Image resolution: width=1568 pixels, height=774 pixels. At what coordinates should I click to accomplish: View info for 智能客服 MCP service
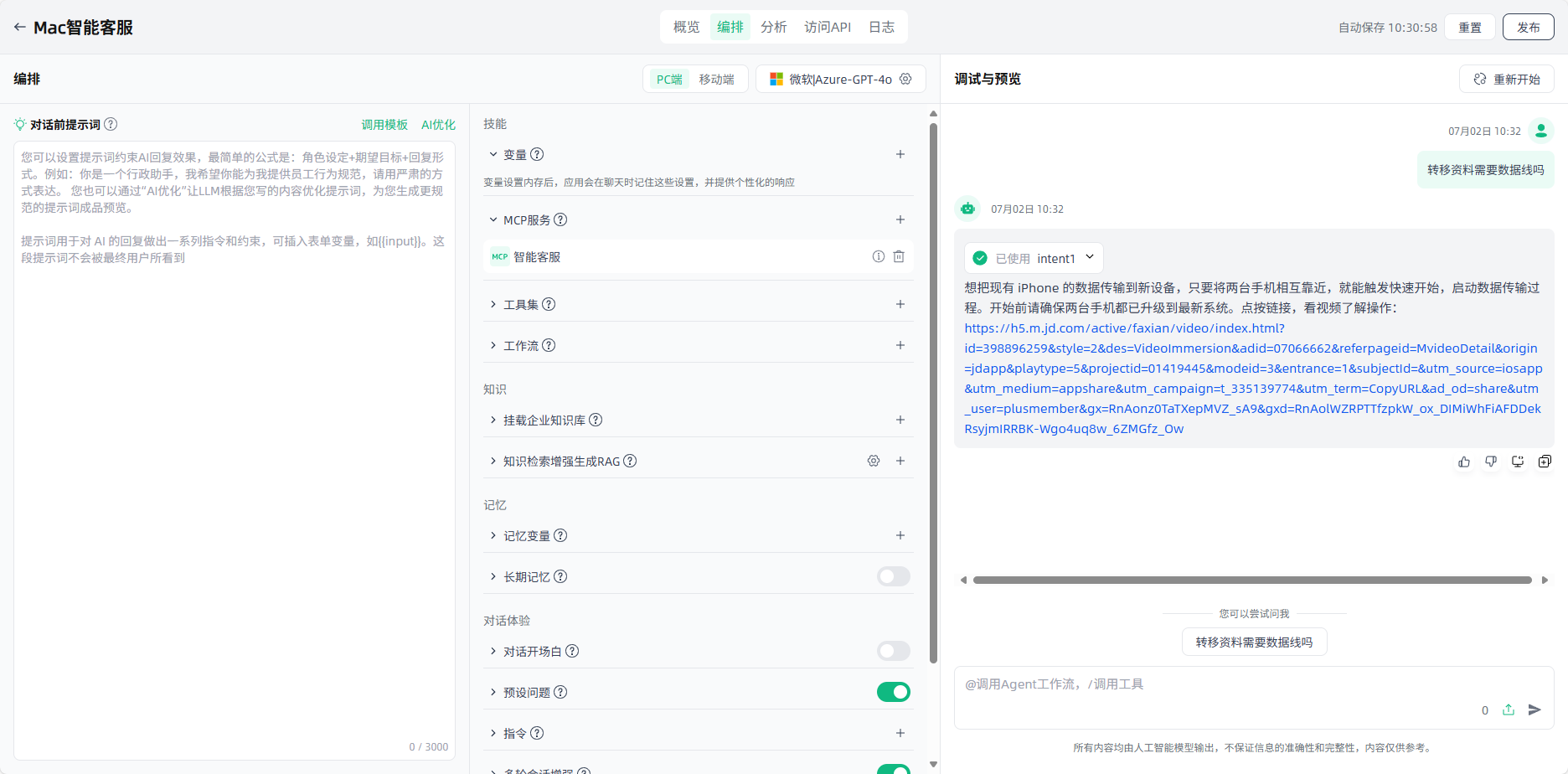click(878, 256)
